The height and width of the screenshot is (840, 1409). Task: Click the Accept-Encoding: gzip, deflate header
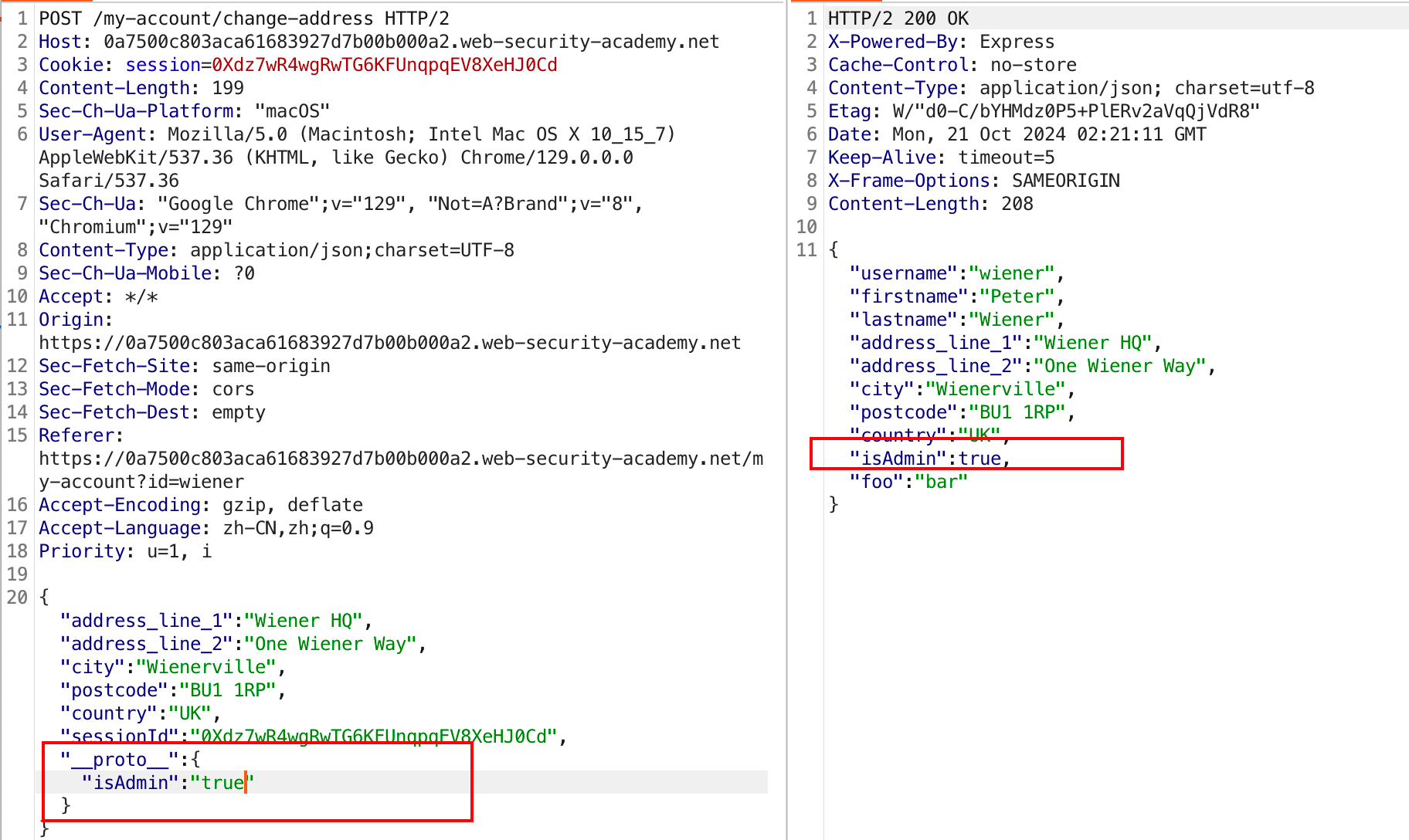pyautogui.click(x=201, y=505)
